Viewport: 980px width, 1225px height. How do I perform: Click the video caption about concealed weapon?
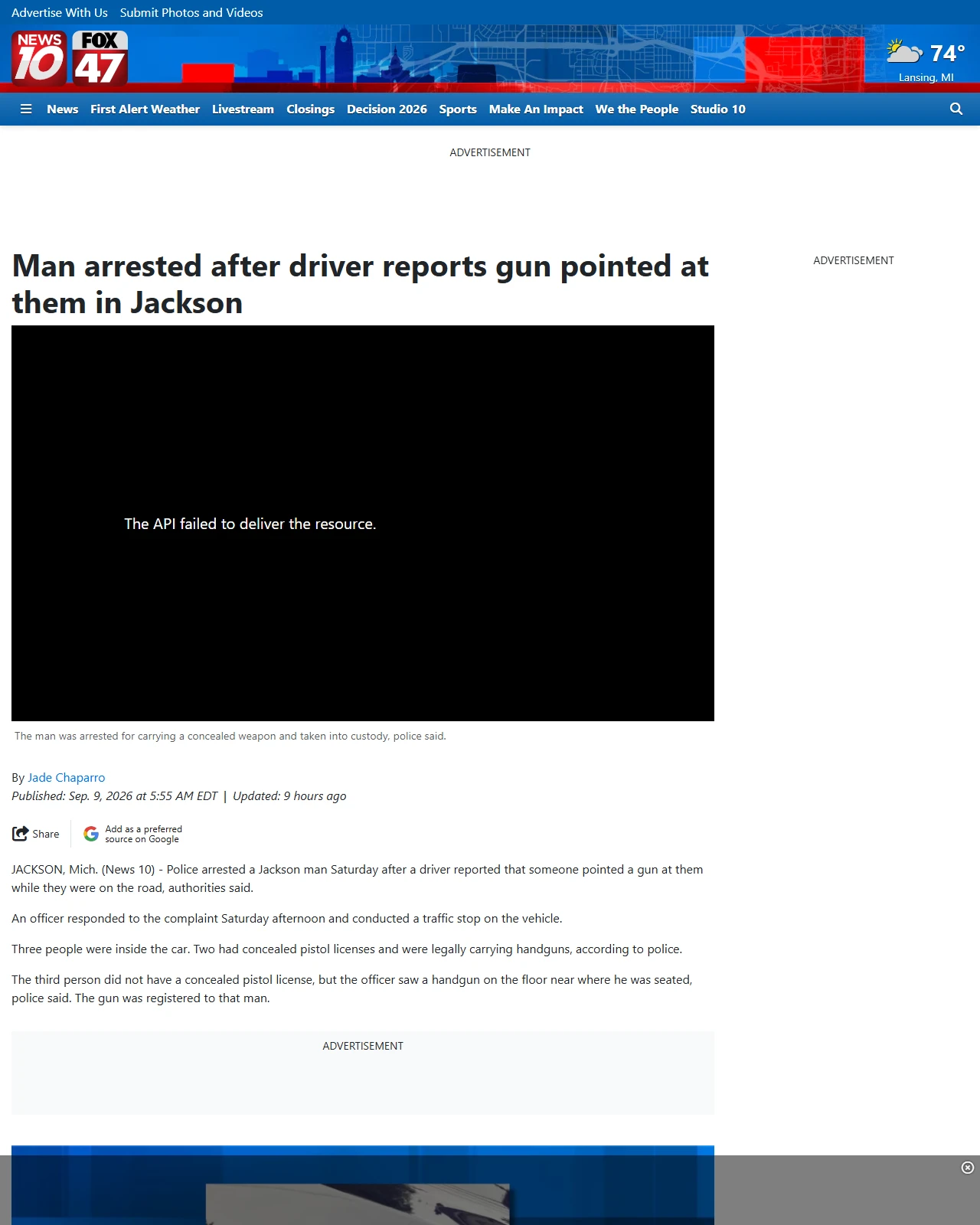point(230,736)
